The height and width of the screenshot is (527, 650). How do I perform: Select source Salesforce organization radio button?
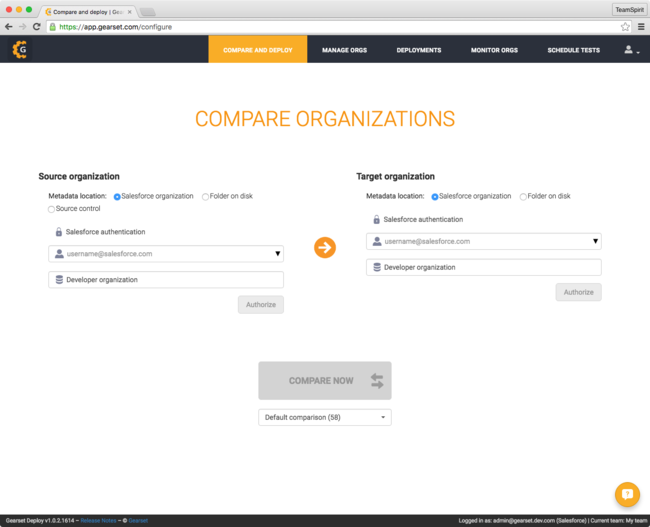(117, 197)
